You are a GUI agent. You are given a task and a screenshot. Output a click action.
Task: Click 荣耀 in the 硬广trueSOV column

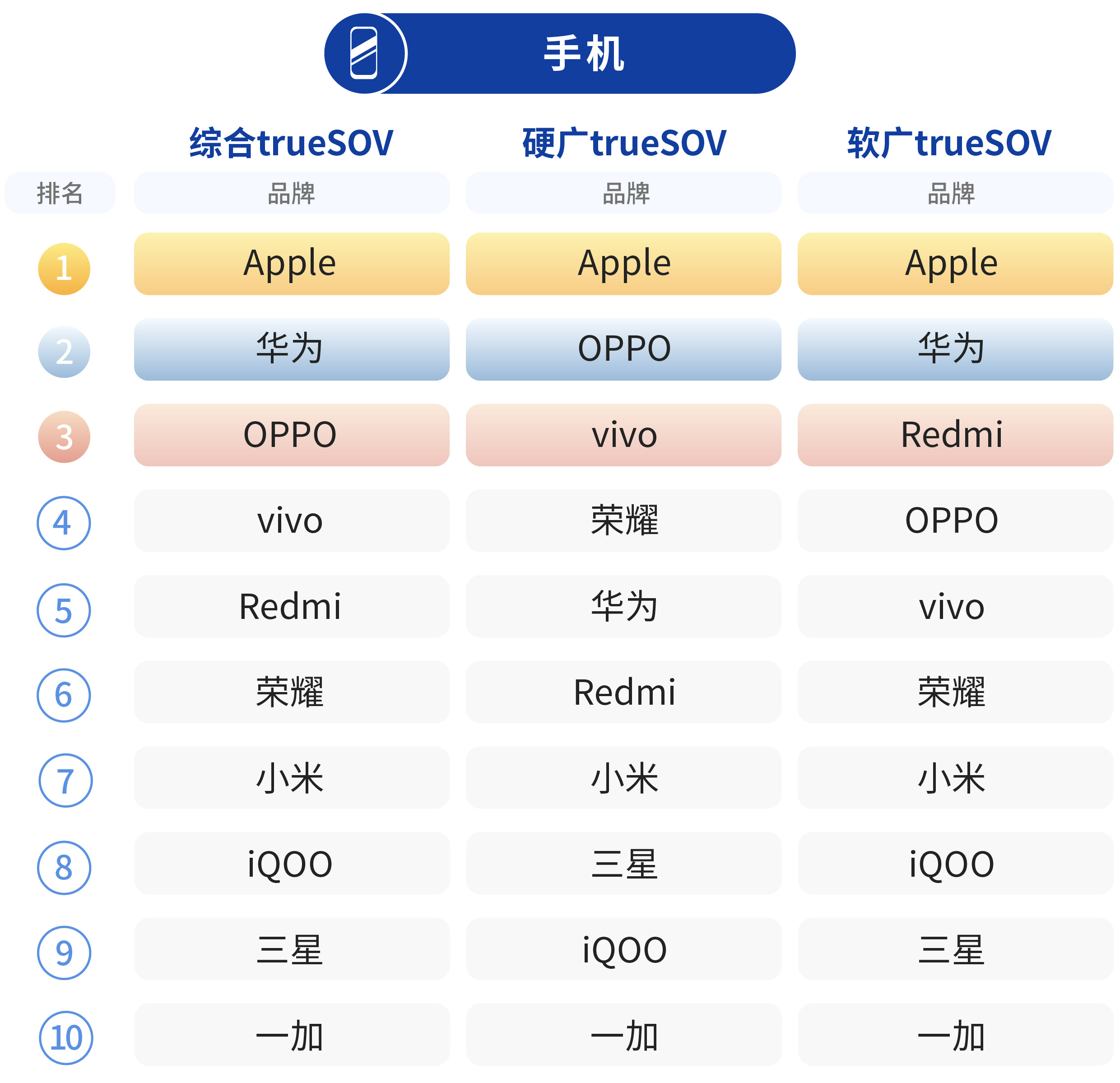click(x=623, y=520)
